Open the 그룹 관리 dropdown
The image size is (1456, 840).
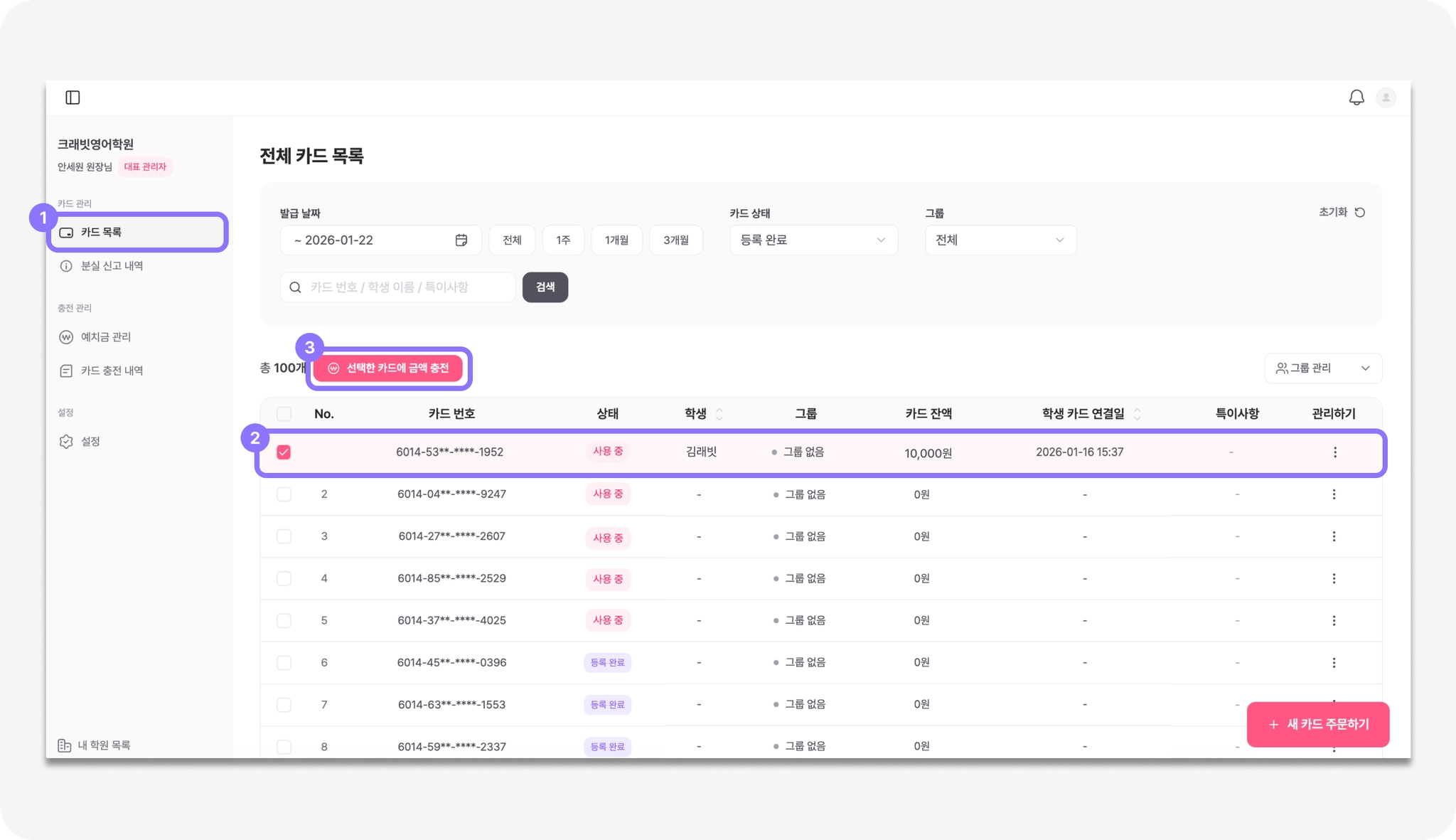[x=1322, y=368]
